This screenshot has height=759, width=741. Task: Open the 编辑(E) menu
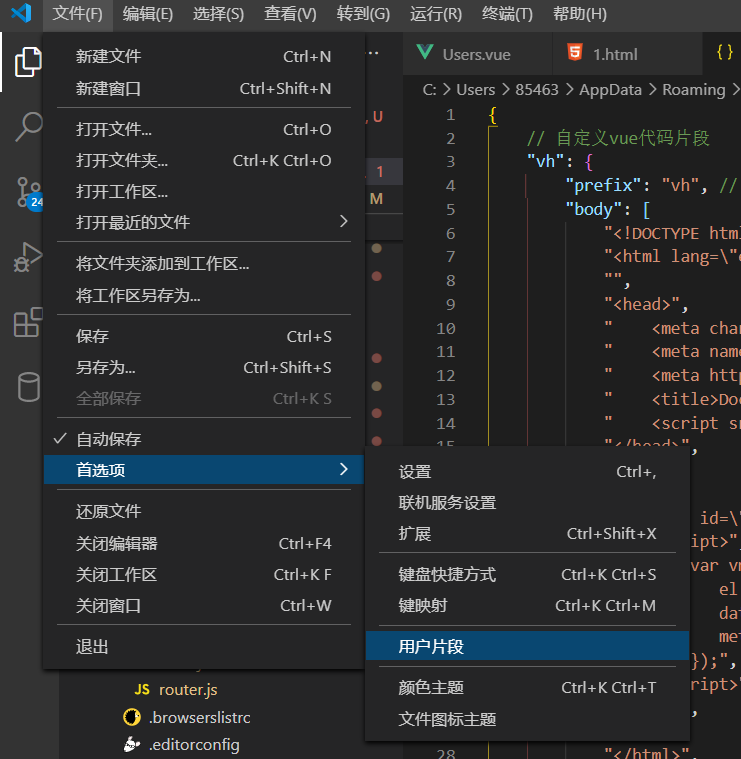pos(148,14)
